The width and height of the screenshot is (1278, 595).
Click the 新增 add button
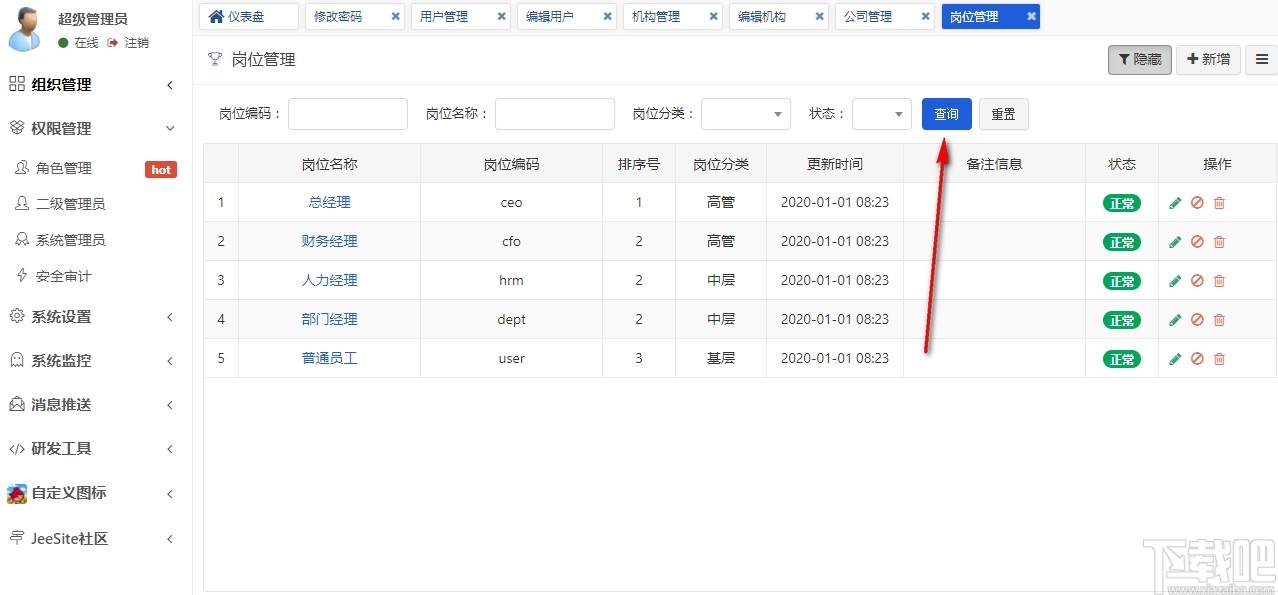1208,60
